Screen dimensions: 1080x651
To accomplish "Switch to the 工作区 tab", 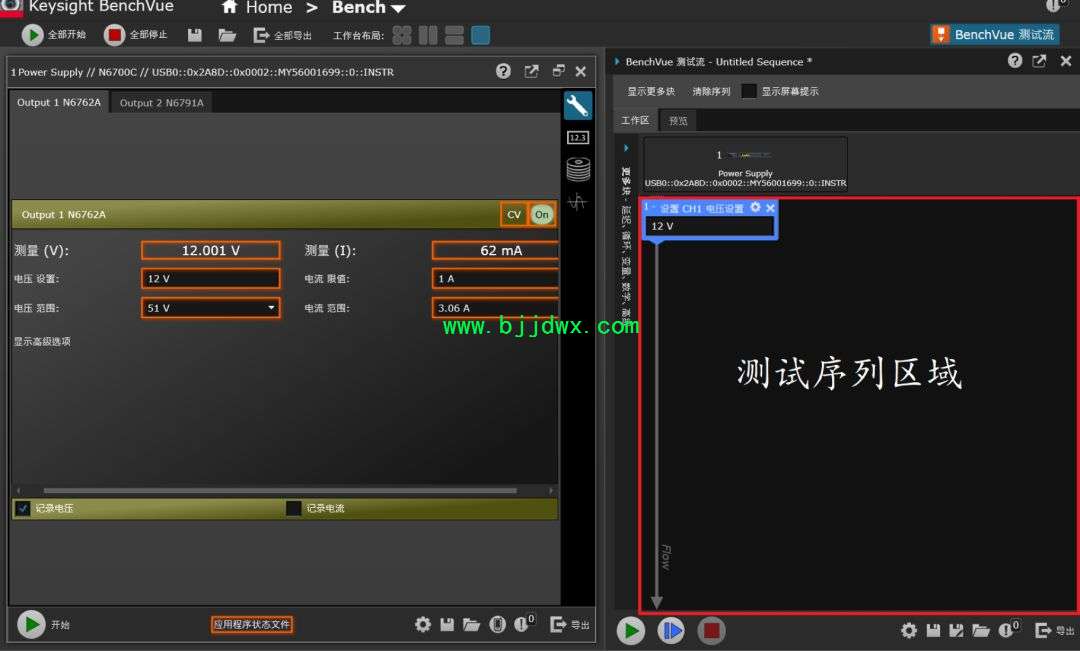I will point(635,121).
